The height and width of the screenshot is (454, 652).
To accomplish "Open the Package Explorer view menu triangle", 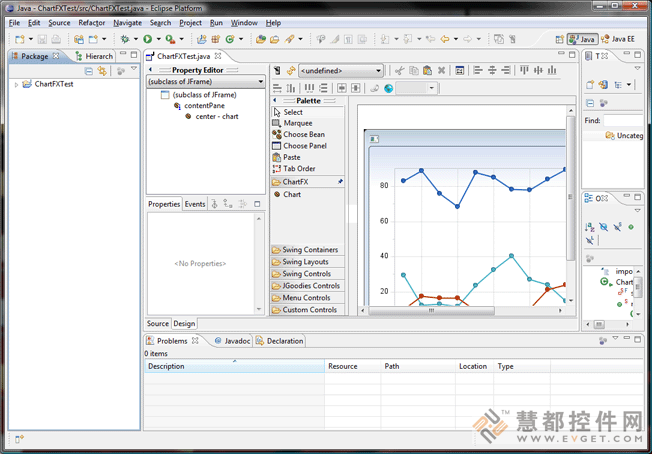I will [134, 69].
